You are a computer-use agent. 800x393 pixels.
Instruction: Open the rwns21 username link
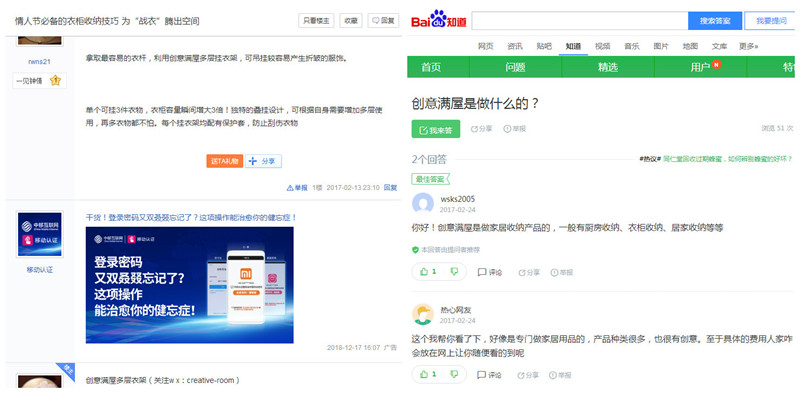pyautogui.click(x=39, y=62)
